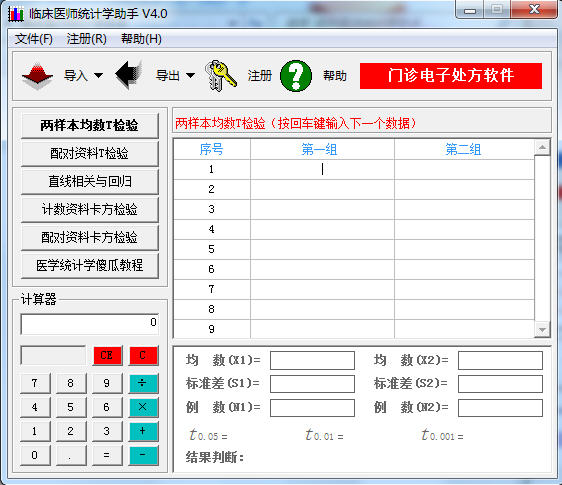Click the green question mark help icon
This screenshot has width=562, height=485.
pos(296,76)
